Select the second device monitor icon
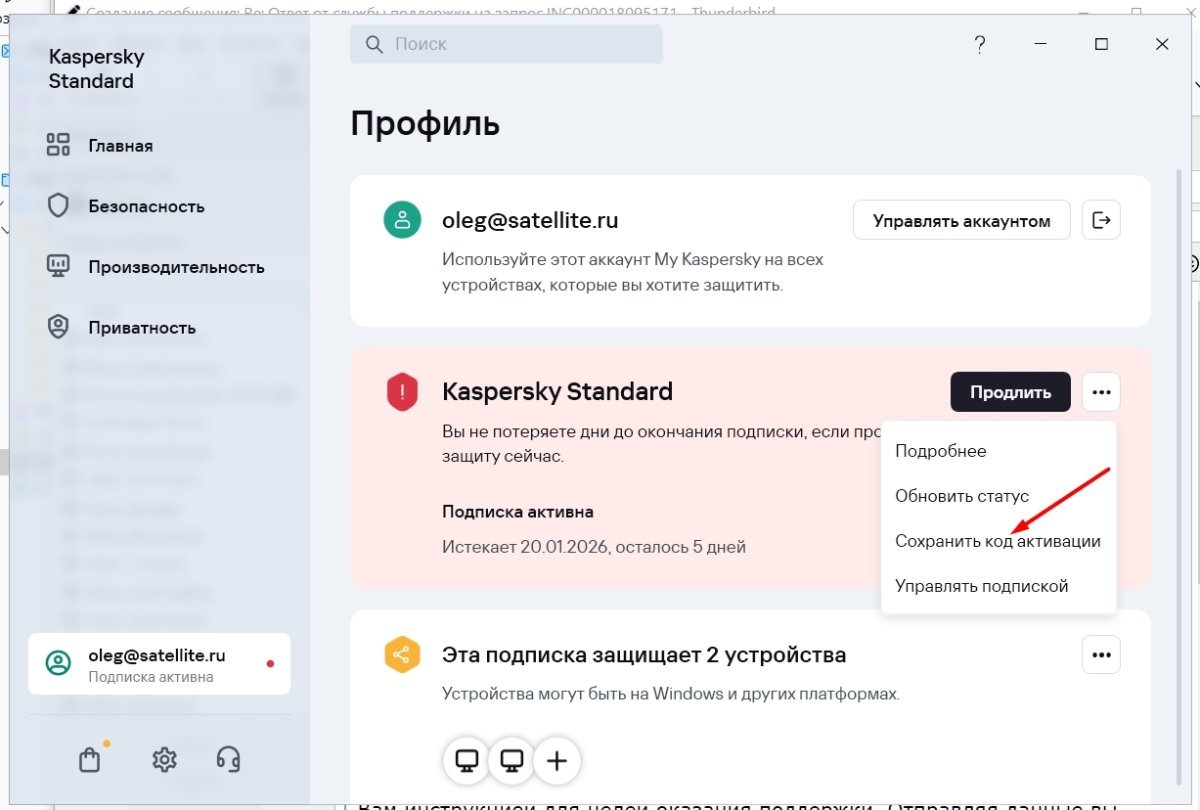1200x810 pixels. click(512, 761)
